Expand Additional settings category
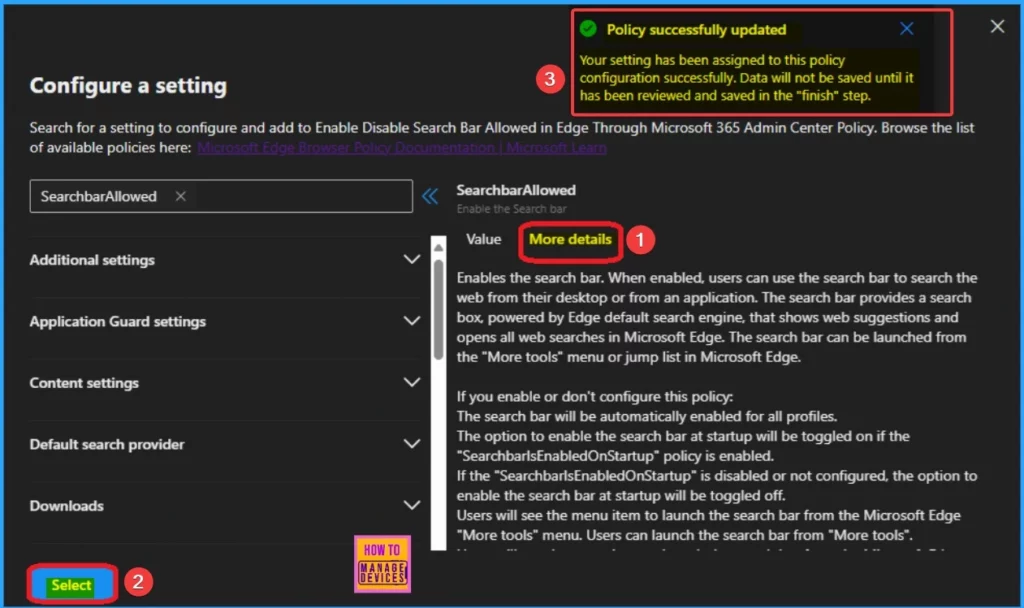The width and height of the screenshot is (1024, 608). (411, 259)
